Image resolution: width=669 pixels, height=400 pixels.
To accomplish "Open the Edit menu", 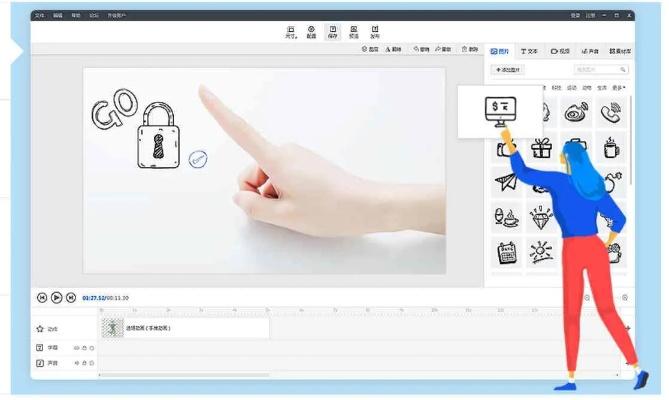I will (58, 15).
